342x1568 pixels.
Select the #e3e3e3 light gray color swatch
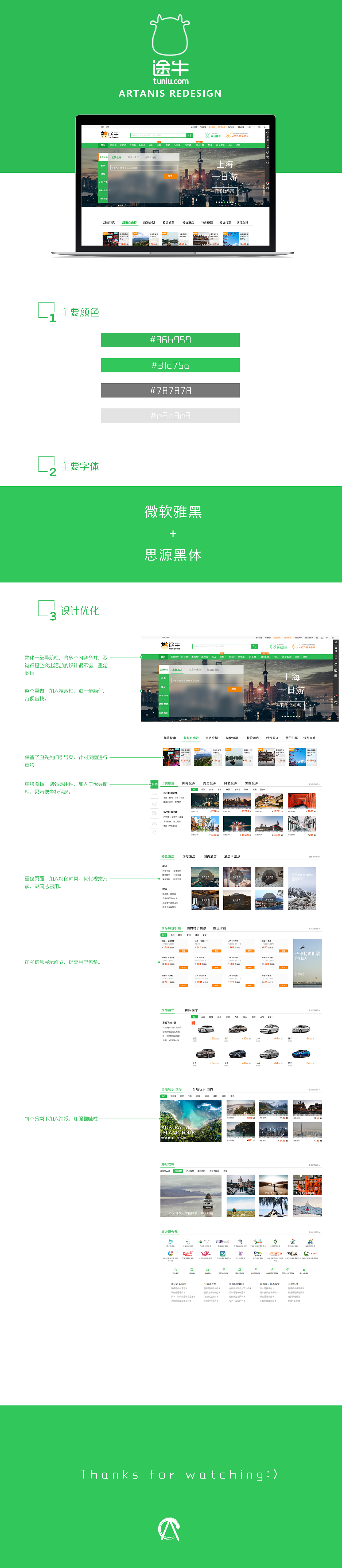pyautogui.click(x=170, y=416)
